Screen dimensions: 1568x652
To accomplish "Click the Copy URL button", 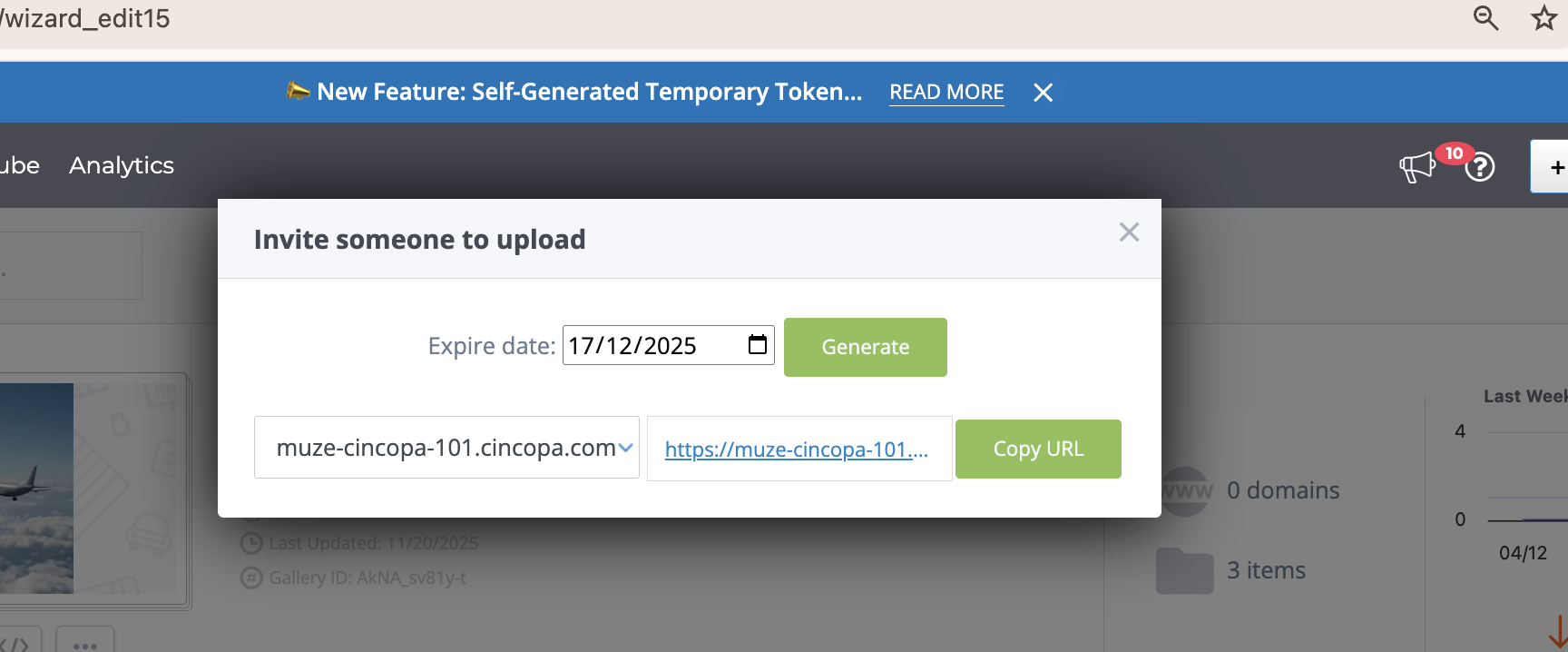I will click(1038, 449).
